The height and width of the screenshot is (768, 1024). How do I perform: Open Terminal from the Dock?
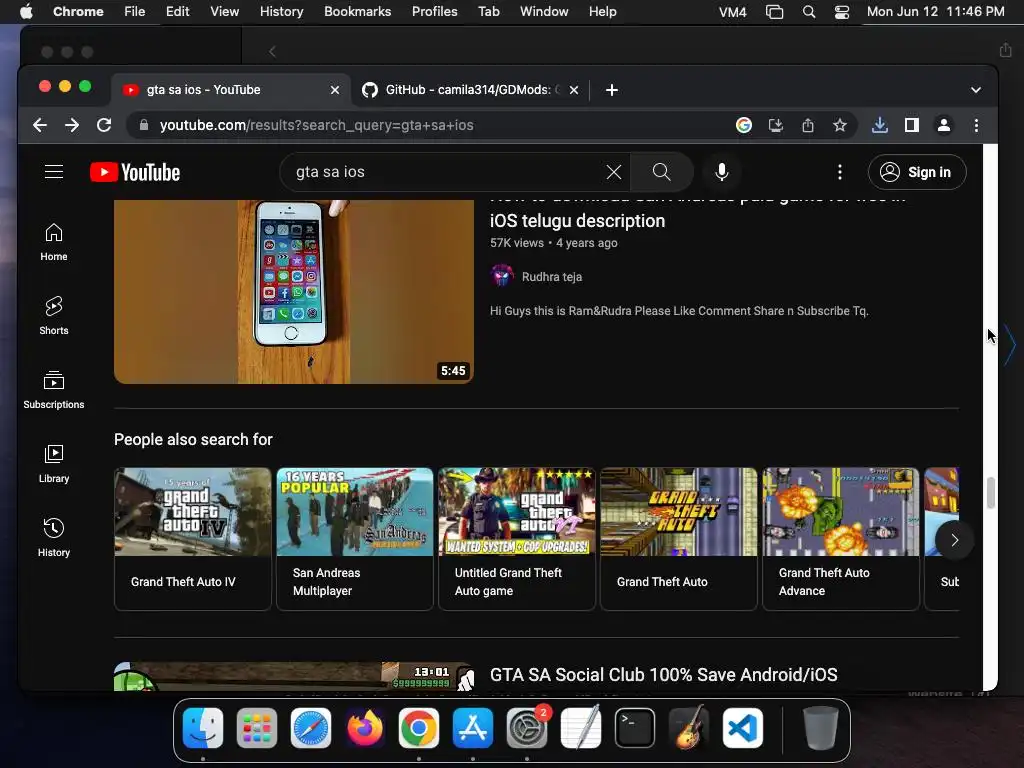pyautogui.click(x=635, y=728)
